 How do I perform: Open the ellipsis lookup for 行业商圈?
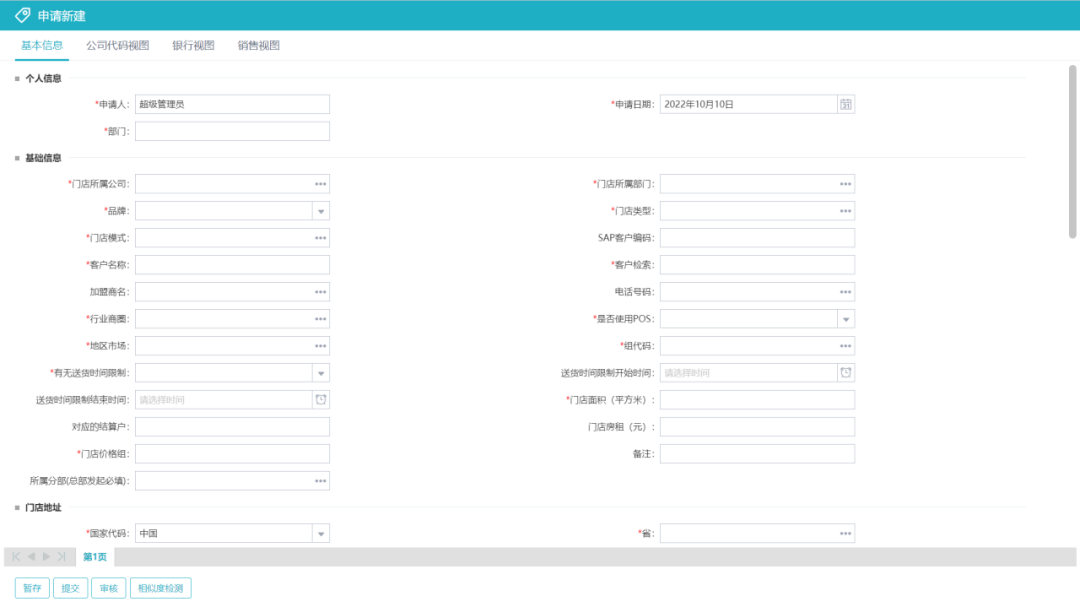coord(320,319)
